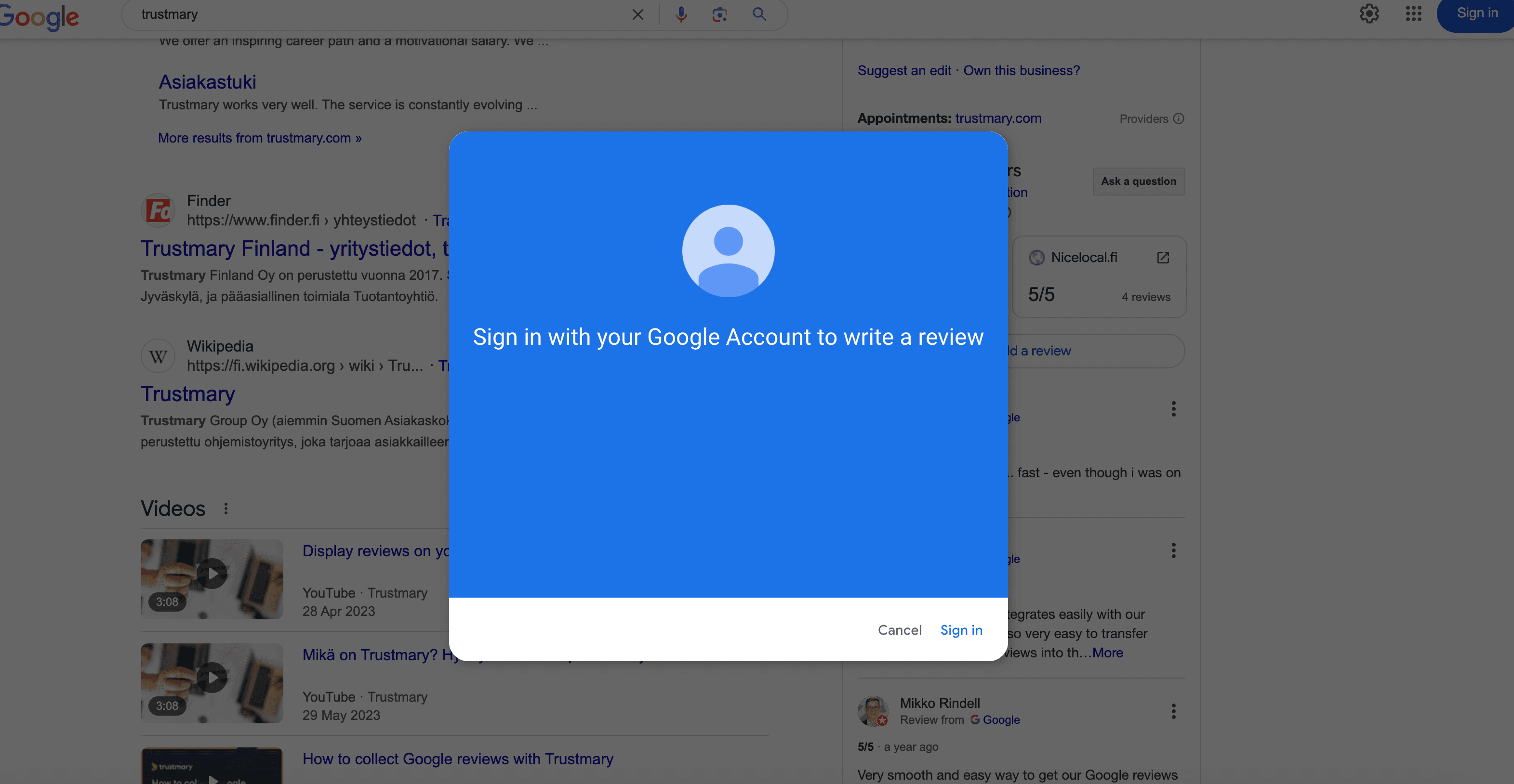Click the add a review button
1514x784 pixels.
point(1096,351)
